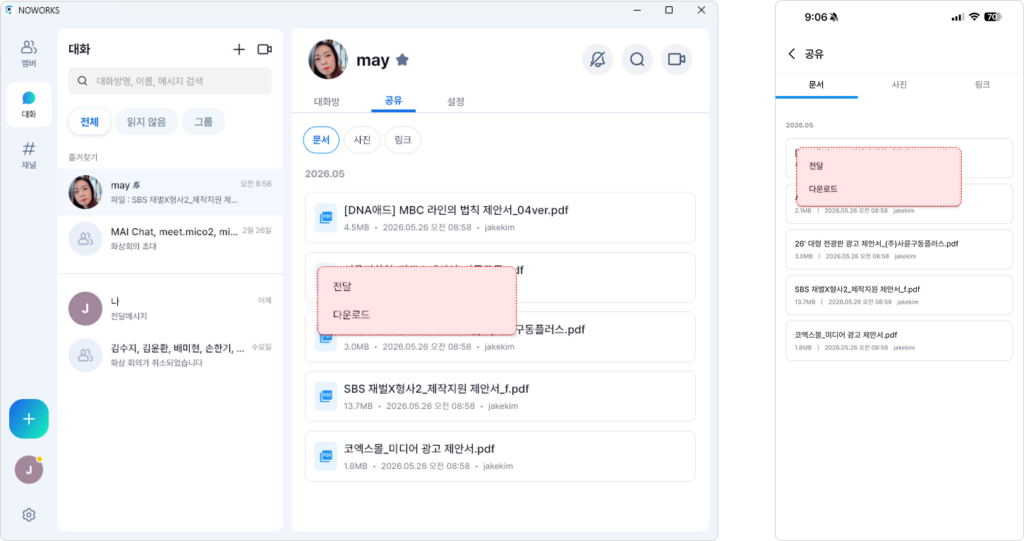Choose Download (다운로드) in the mobile popup menu
Viewport: 1024px width, 541px height.
[823, 189]
